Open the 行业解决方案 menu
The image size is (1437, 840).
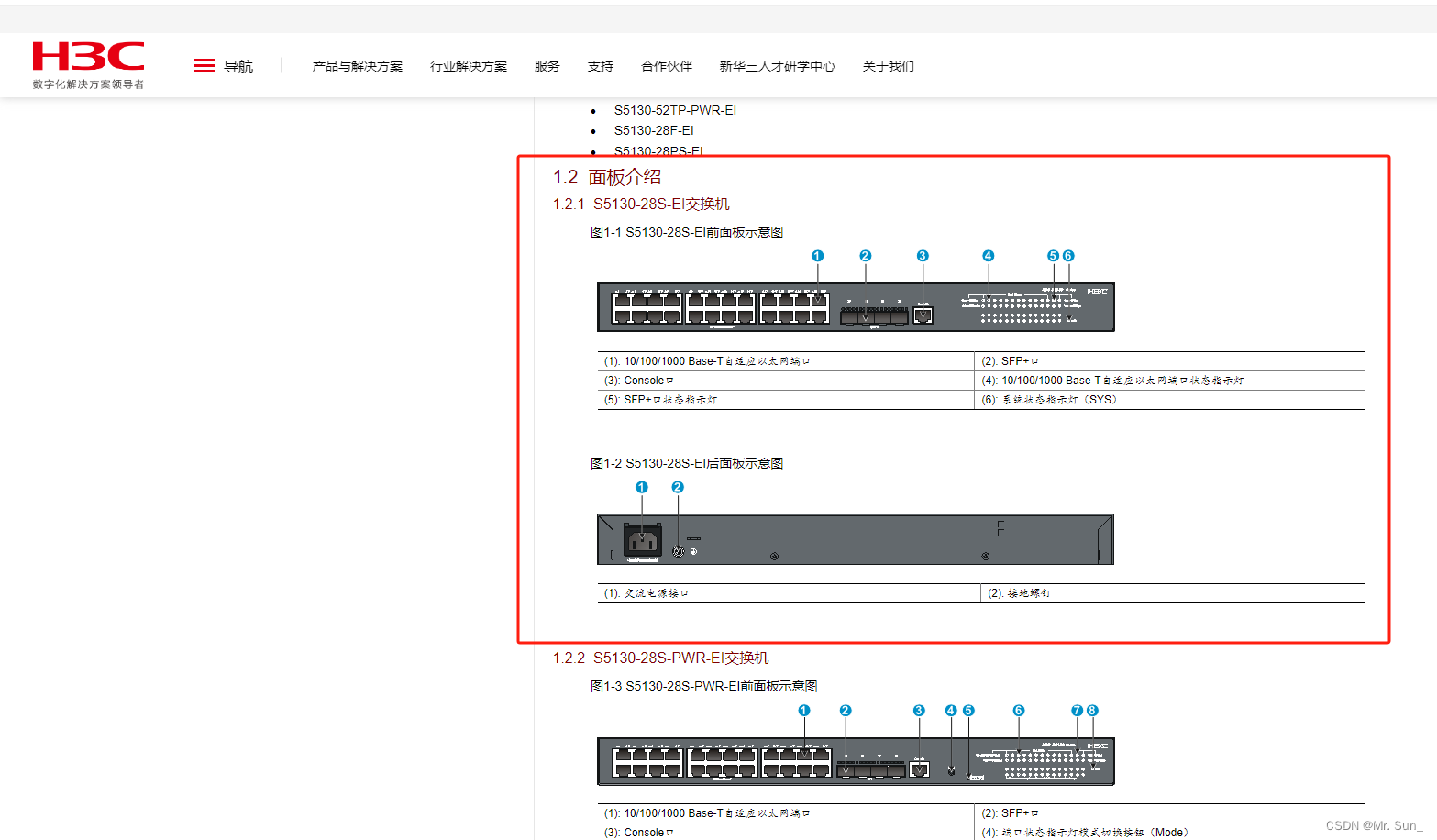coord(469,65)
